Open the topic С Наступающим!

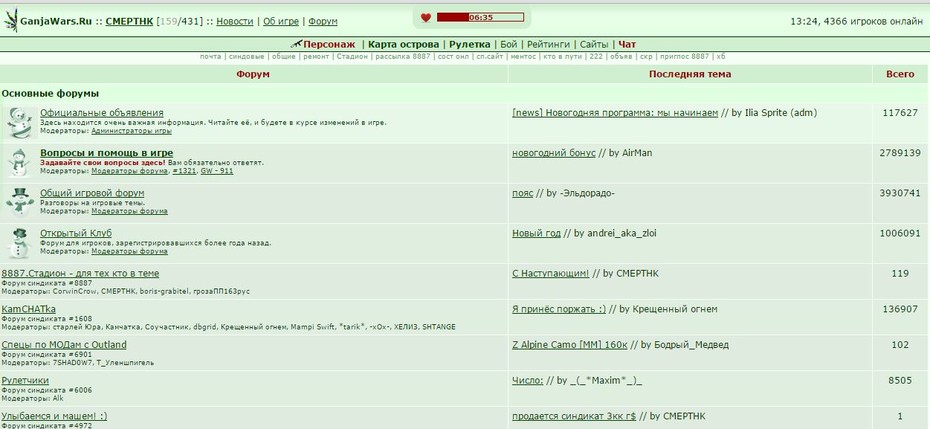tap(550, 274)
